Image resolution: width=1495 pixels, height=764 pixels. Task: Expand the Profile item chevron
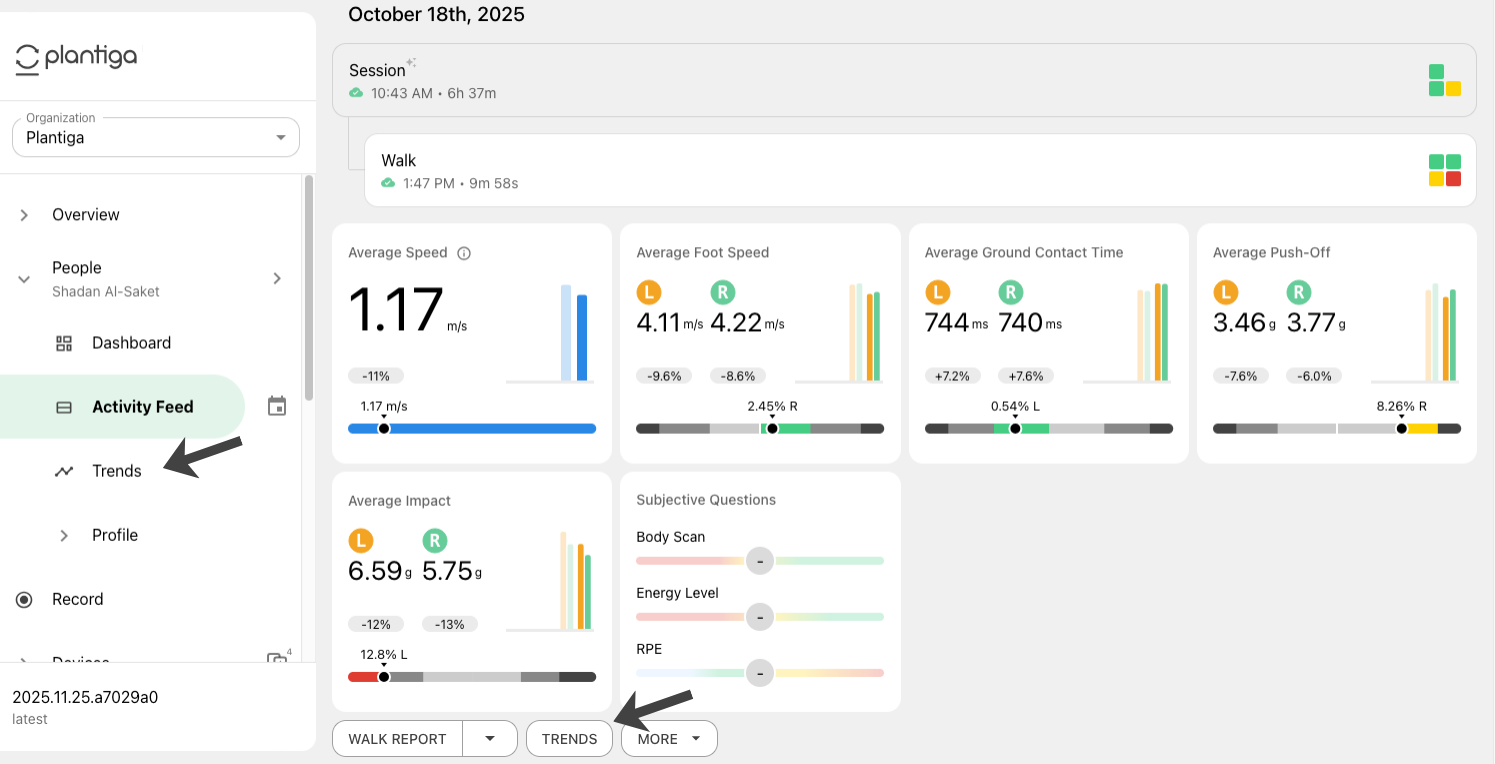pyautogui.click(x=64, y=535)
